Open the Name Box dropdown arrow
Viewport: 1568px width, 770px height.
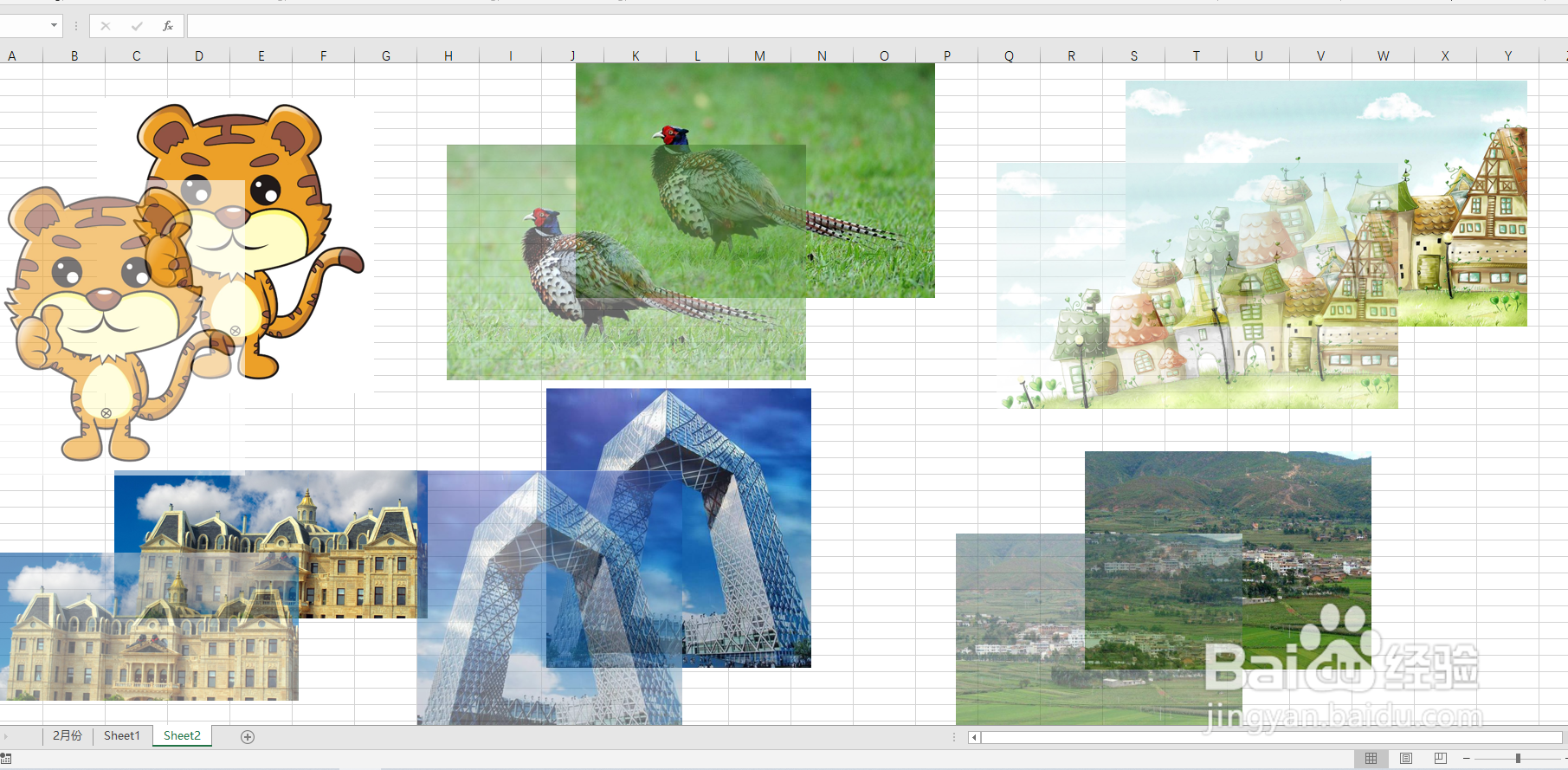[x=54, y=26]
